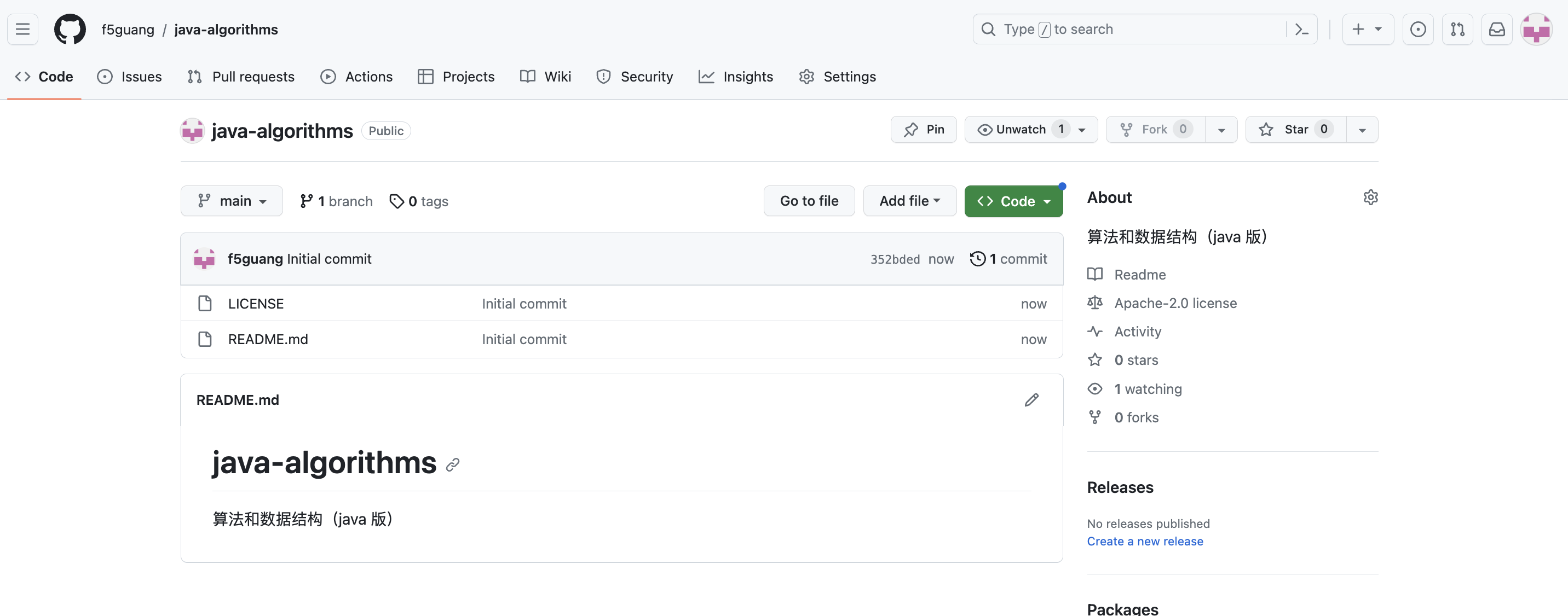This screenshot has width=1568, height=616.
Task: Click the anchor link icon beside README heading
Action: (452, 465)
